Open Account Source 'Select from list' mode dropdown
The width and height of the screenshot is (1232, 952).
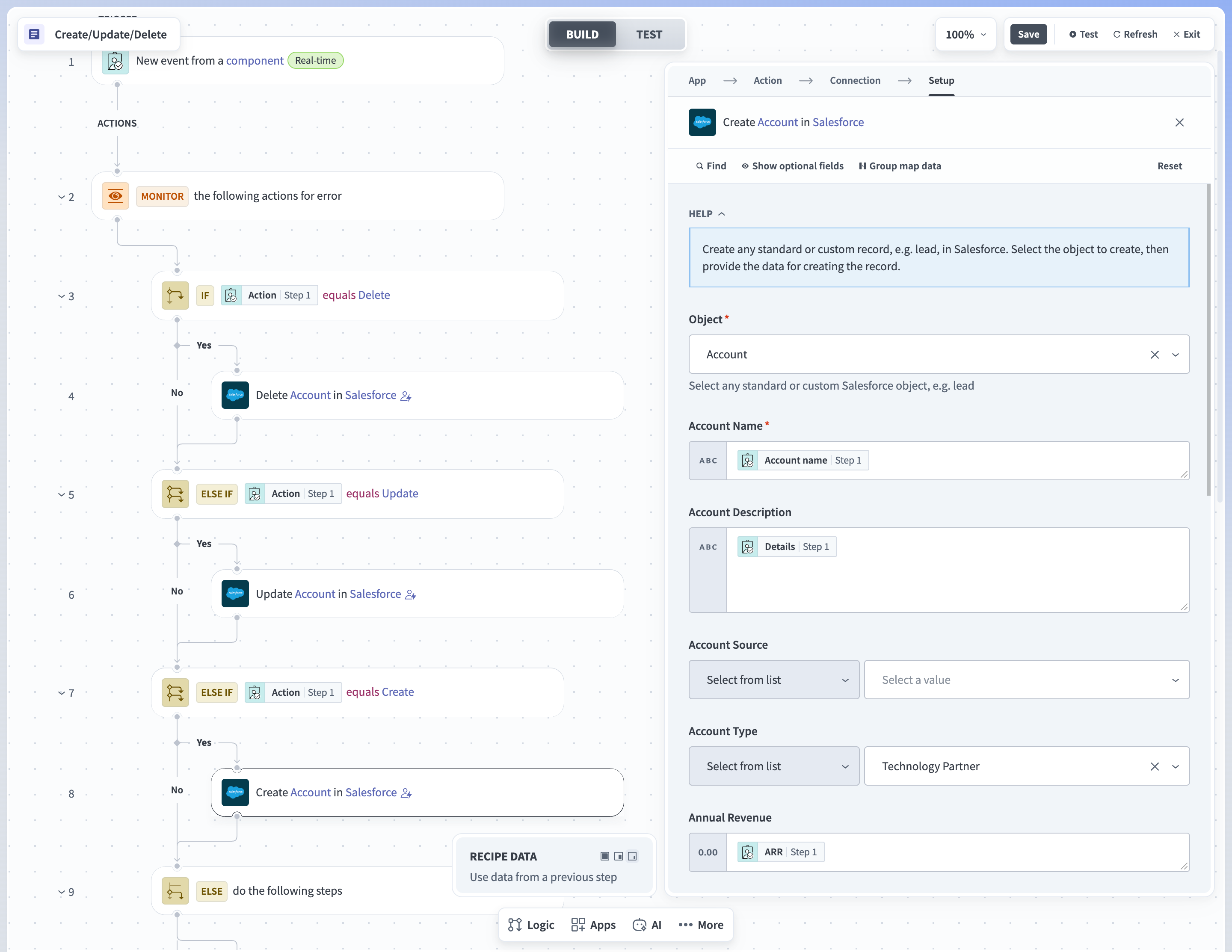pos(774,680)
